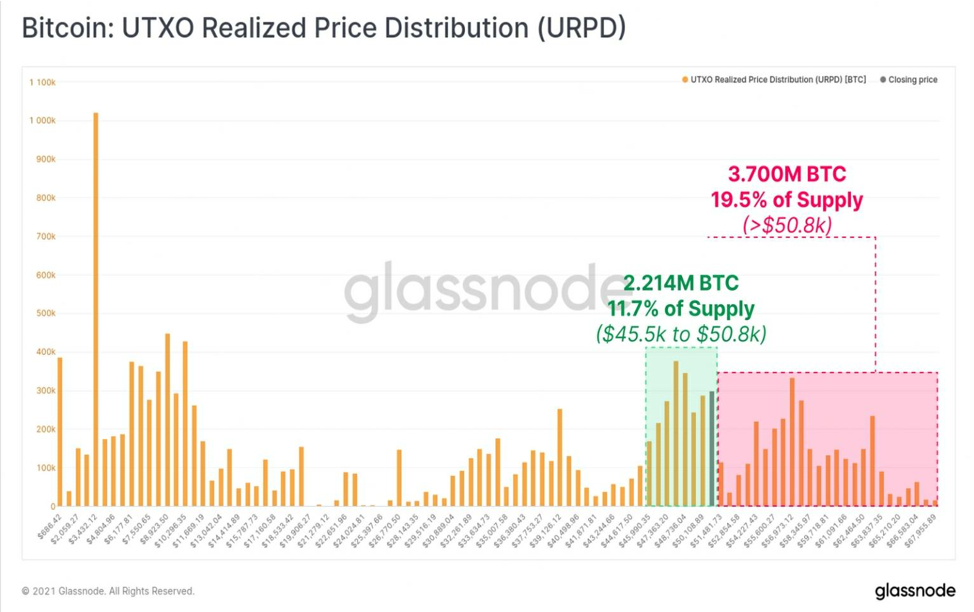Click the 2021 Glassnode copyright text
Image resolution: width=974 pixels, height=612 pixels.
[x=108, y=591]
